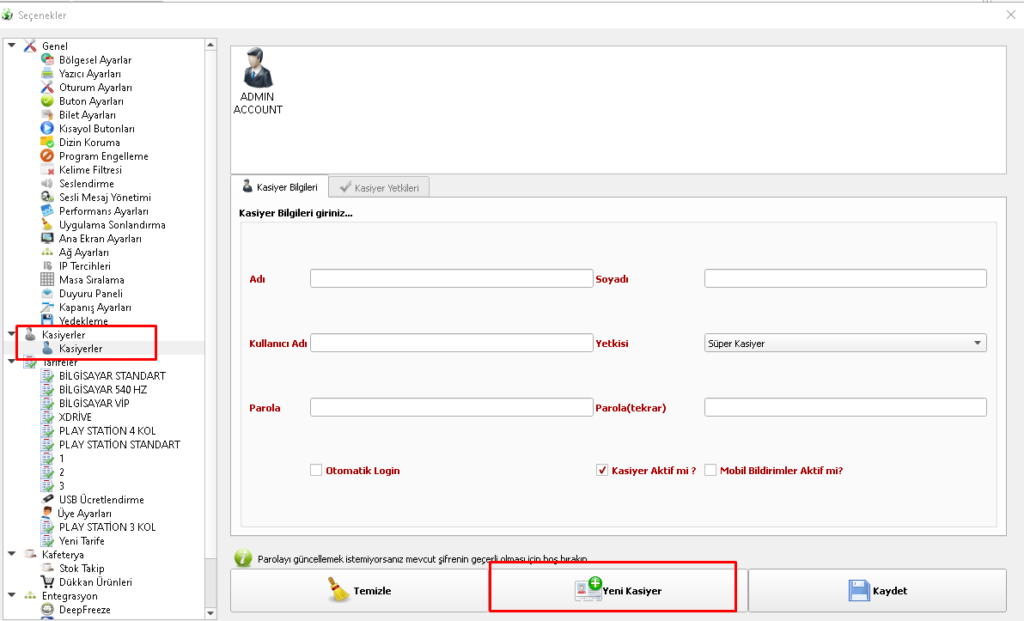Viewport: 1024px width, 621px height.
Task: Click the Kaydet floppy disk icon
Action: 858,590
